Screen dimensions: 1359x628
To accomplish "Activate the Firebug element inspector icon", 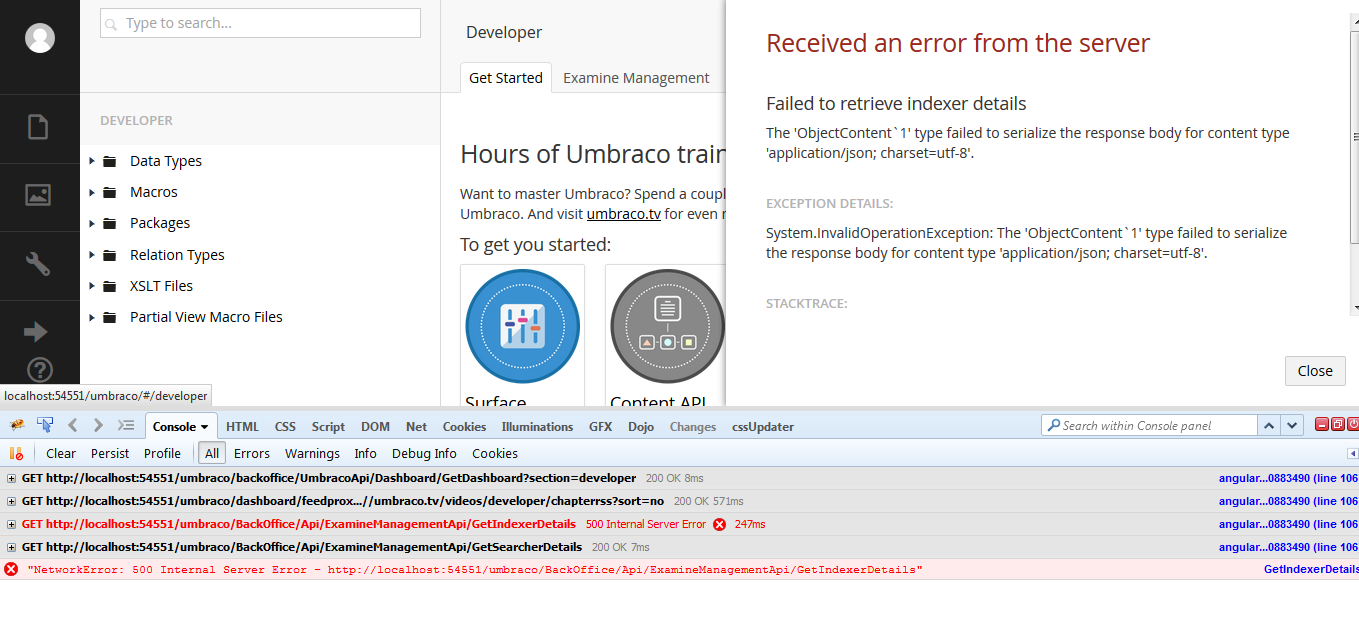I will (45, 425).
